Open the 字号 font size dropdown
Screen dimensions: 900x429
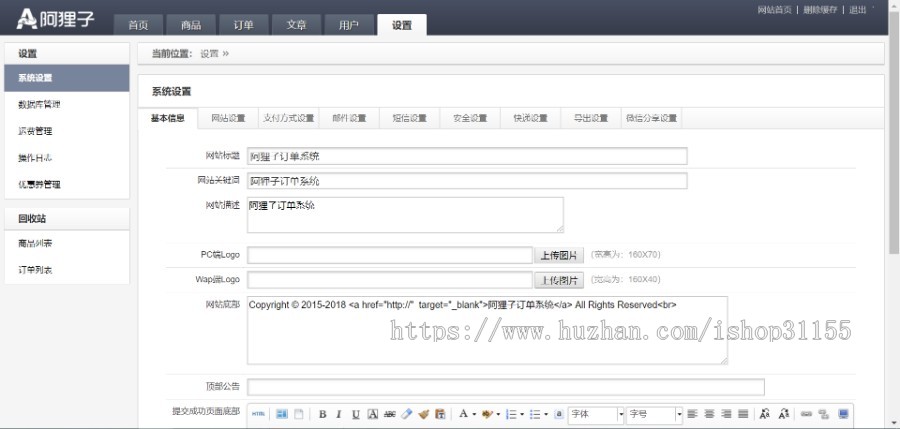pyautogui.click(x=655, y=414)
